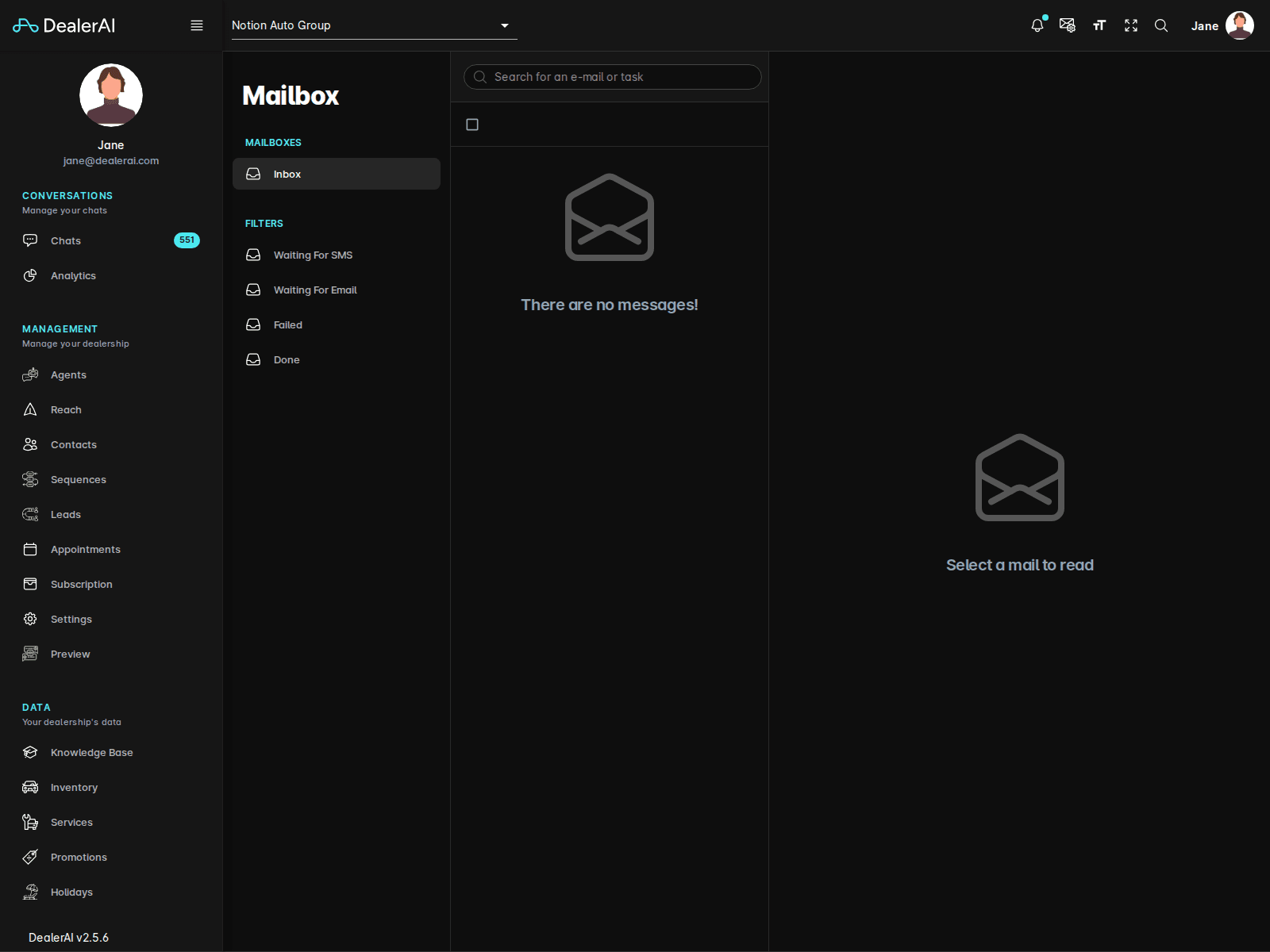
Task: Go to Knowledge Base page
Action: point(91,752)
